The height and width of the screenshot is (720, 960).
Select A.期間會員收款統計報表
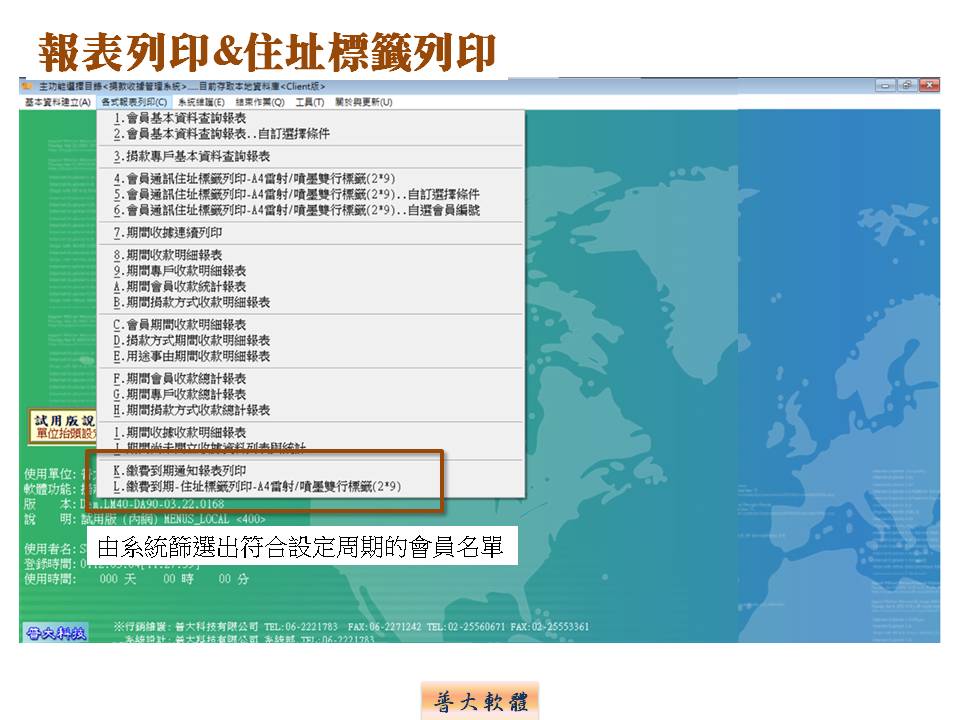click(310, 287)
